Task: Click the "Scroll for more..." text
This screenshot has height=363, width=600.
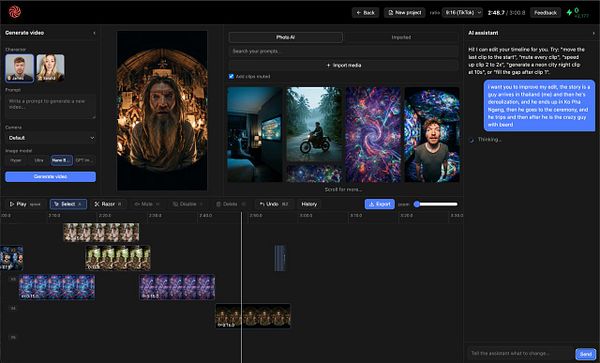Action: tap(343, 190)
